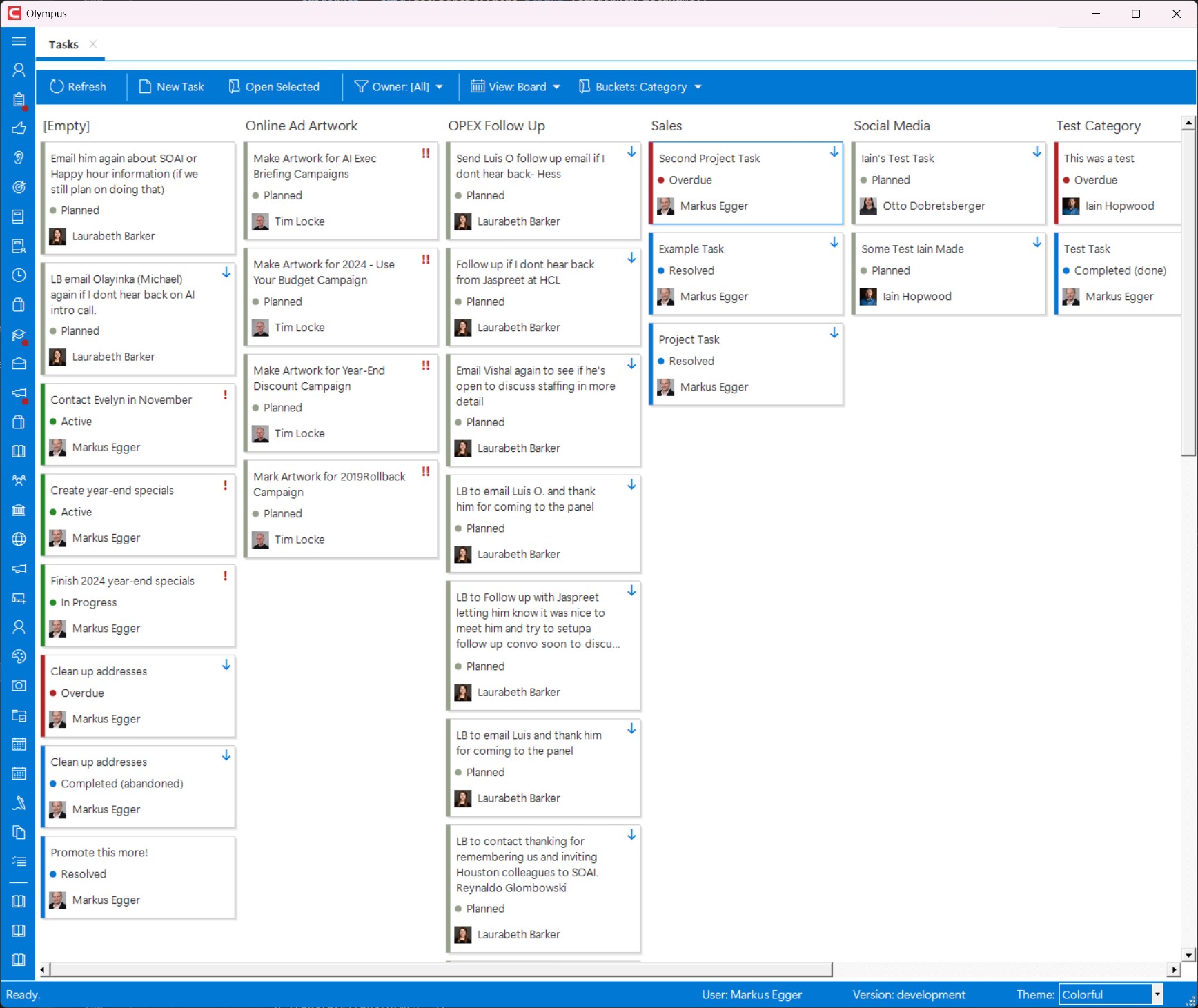1198x1008 pixels.
Task: Click the signature pen sidebar icon
Action: pyautogui.click(x=19, y=802)
